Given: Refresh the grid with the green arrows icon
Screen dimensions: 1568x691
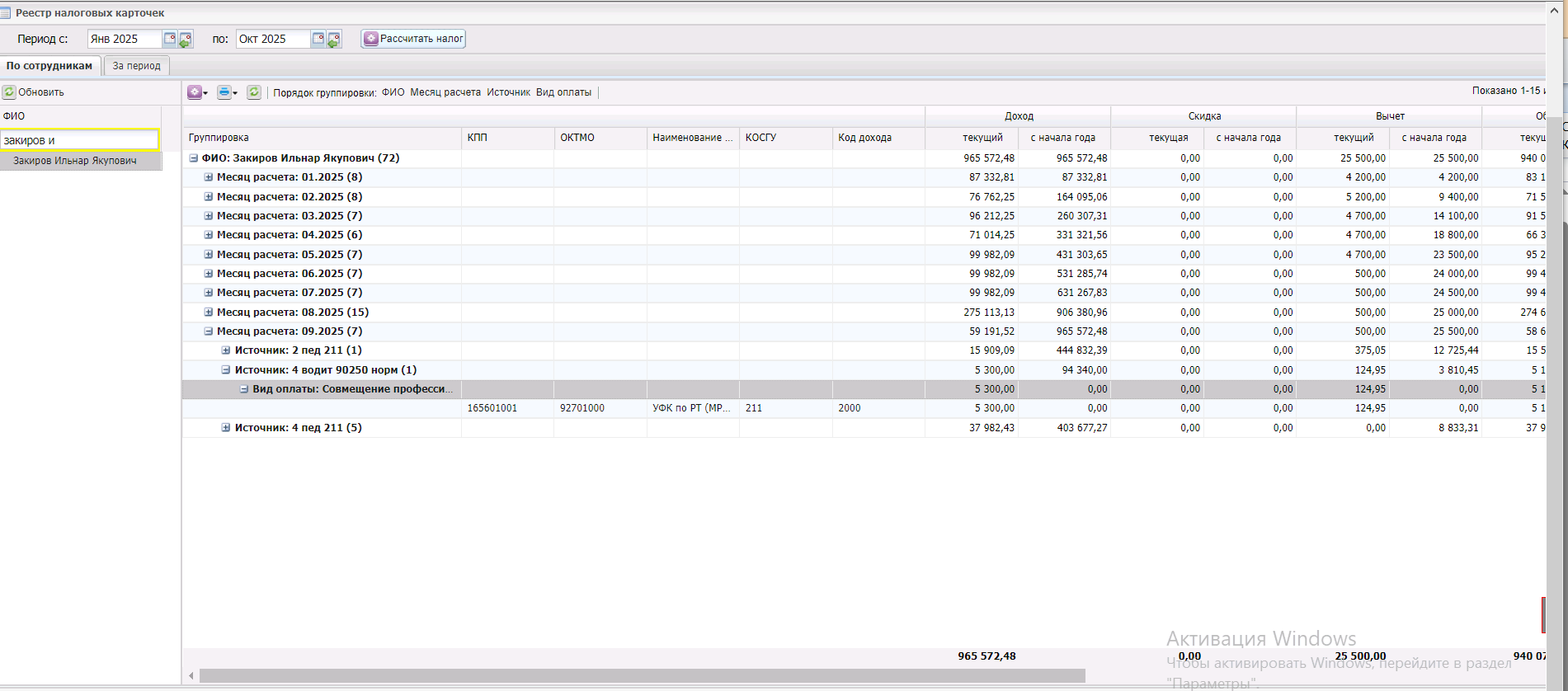Looking at the screenshot, I should tap(254, 92).
